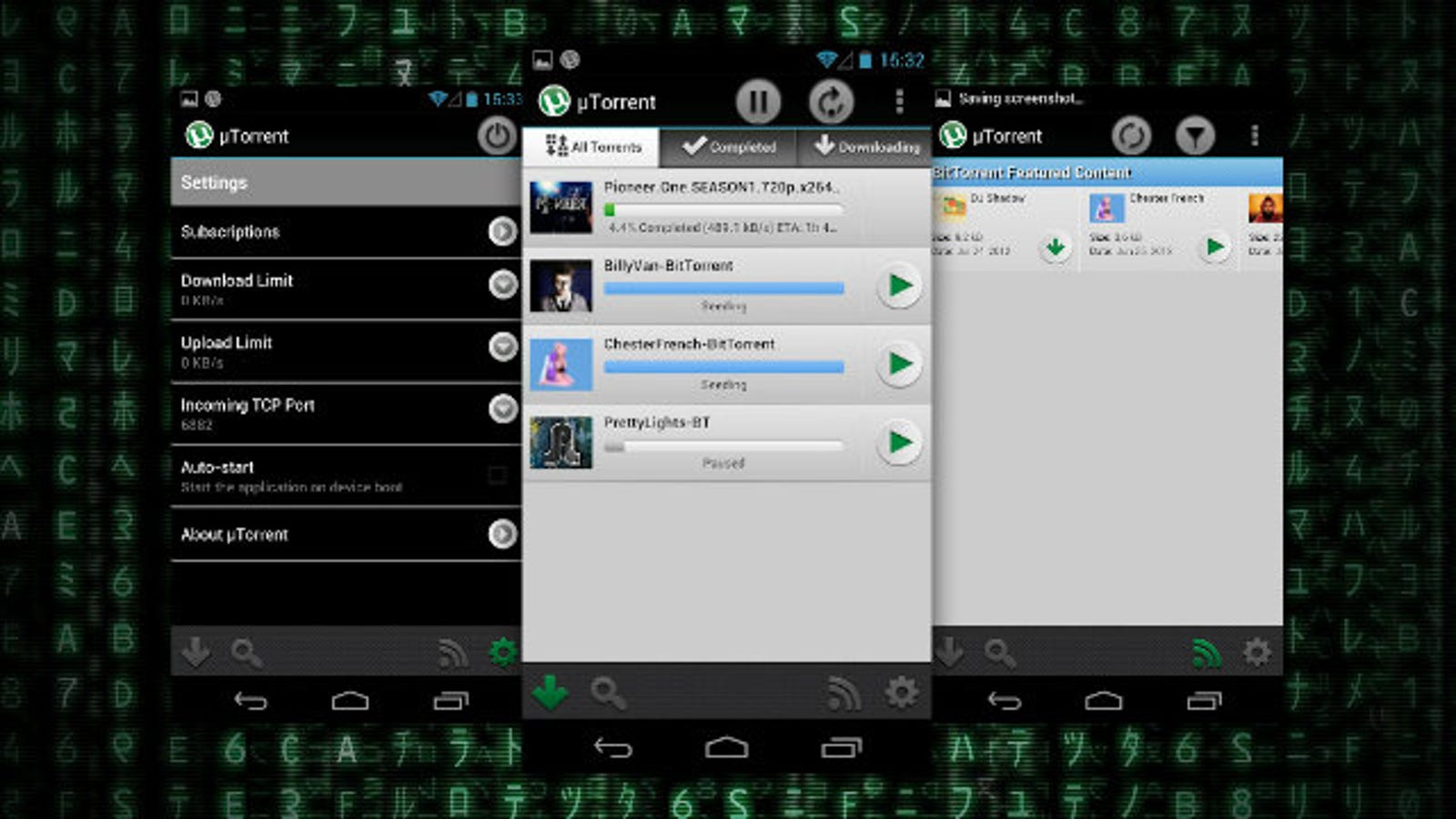Tap the green download arrow in the center bottom bar
1456x819 pixels.
click(x=550, y=693)
